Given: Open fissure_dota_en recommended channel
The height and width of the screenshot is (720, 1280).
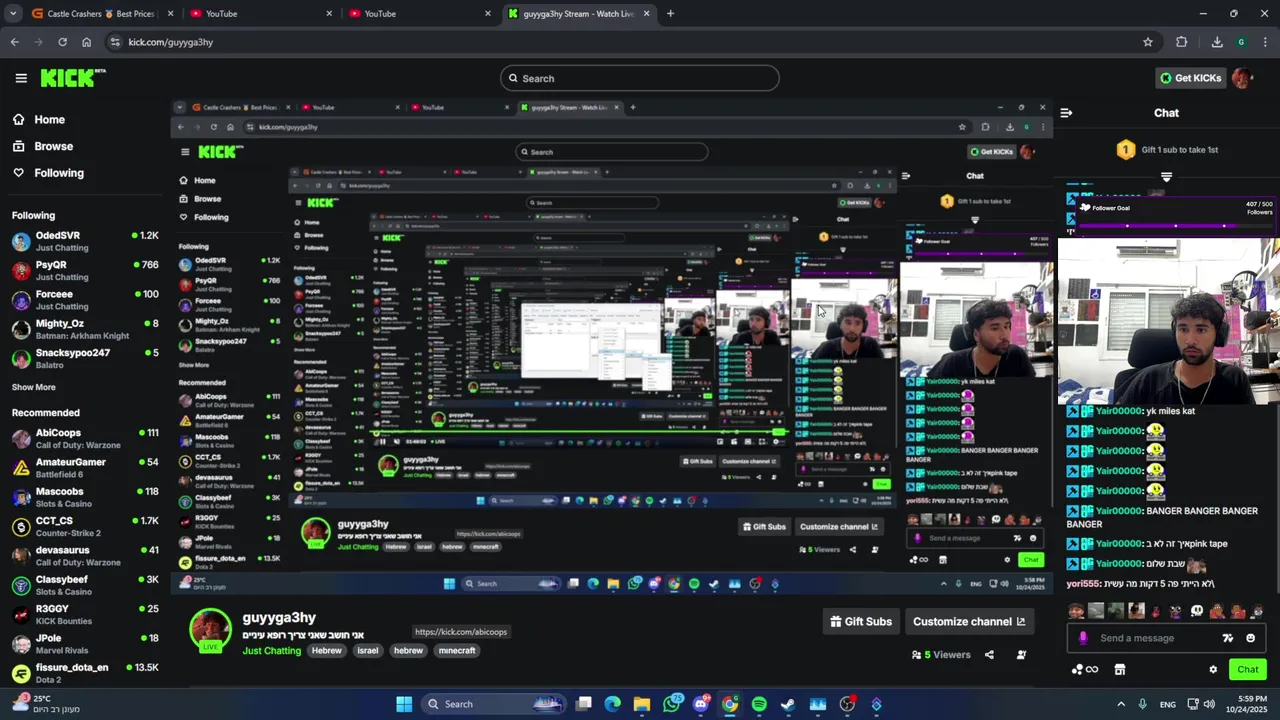Looking at the screenshot, I should coord(85,672).
